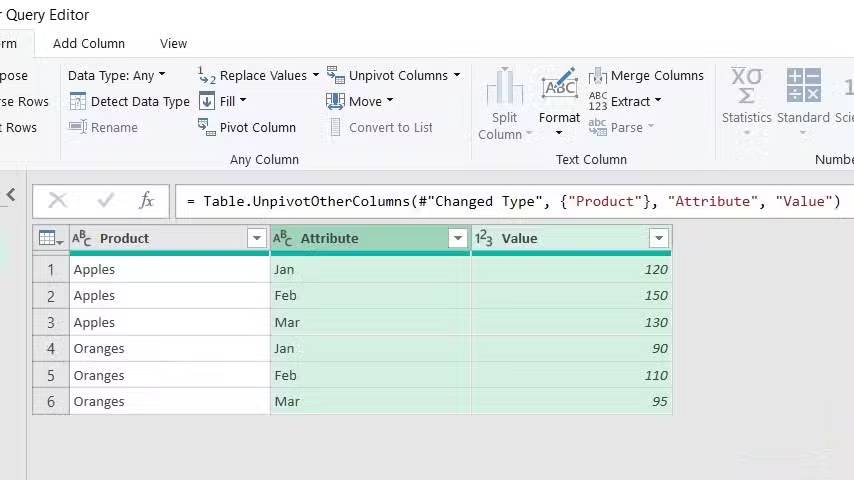
Task: Click the Statistics sigma icon
Action: click(x=746, y=86)
